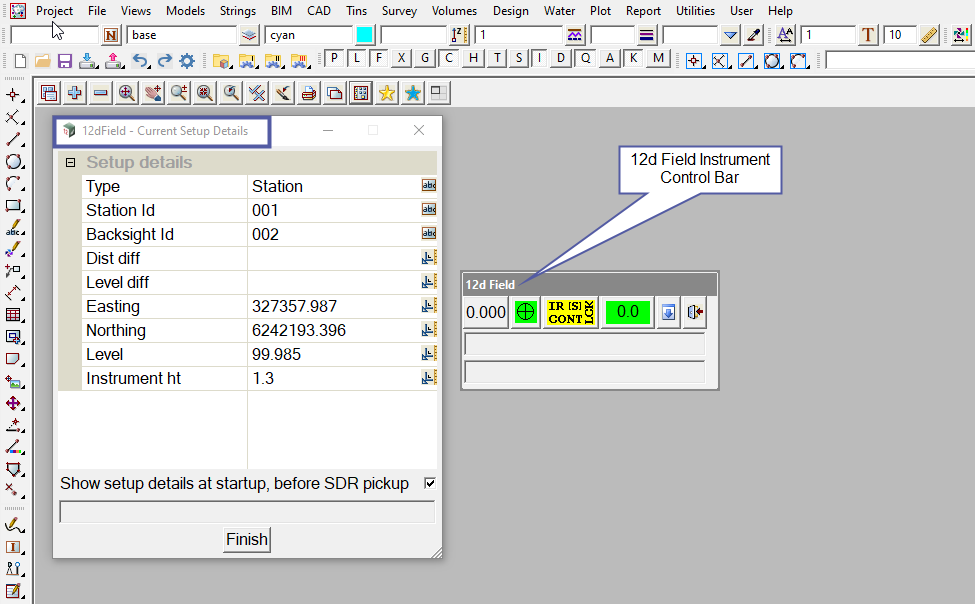Screen dimensions: 975x604
Task: Toggle Show setup details at startup checkbox
Action: [x=430, y=483]
